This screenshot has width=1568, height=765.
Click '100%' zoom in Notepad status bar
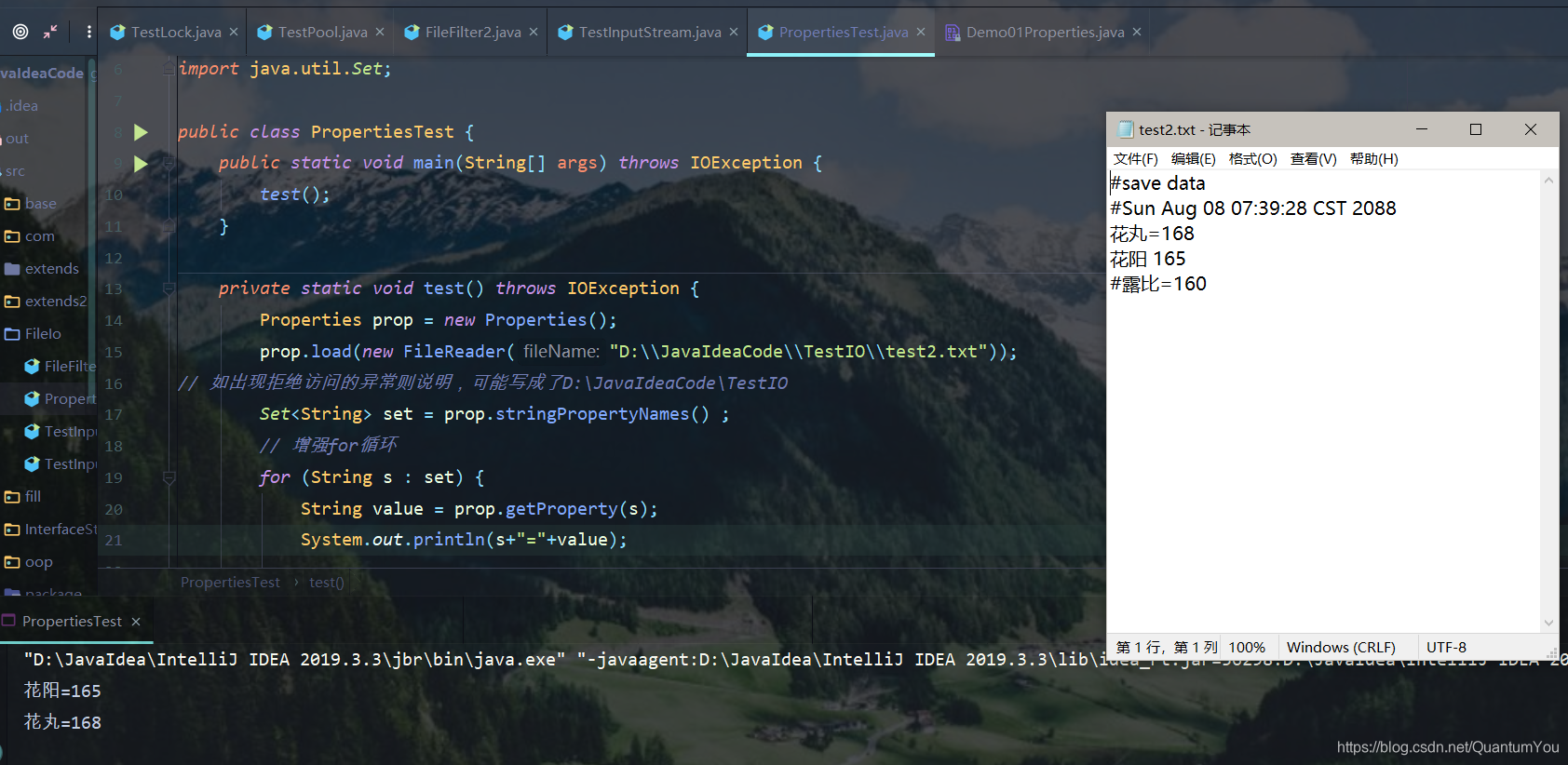pos(1247,648)
